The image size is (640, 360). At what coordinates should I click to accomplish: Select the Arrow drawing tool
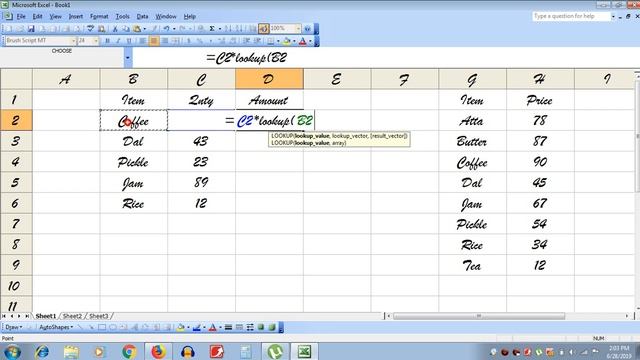point(91,327)
